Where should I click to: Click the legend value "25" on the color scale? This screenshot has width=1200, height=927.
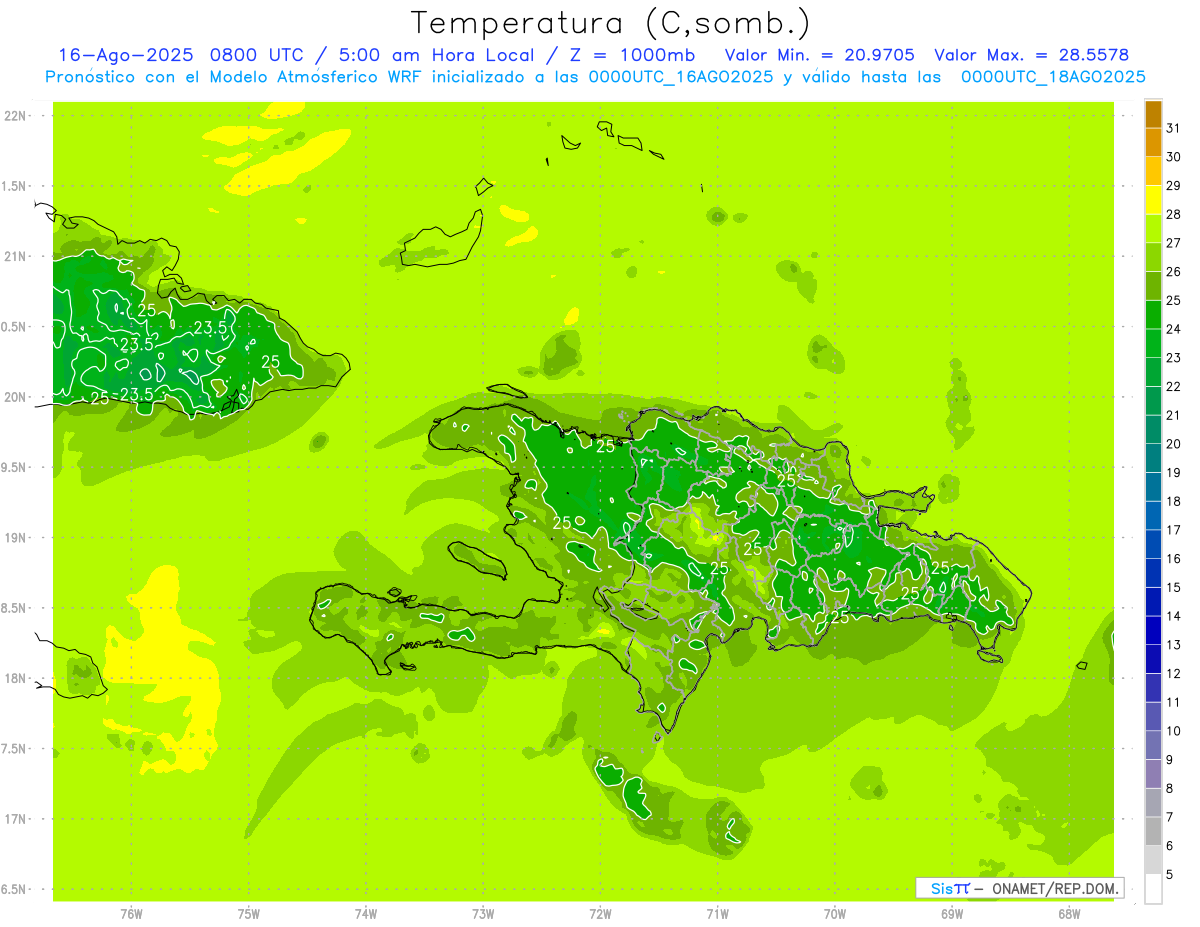tap(1173, 300)
